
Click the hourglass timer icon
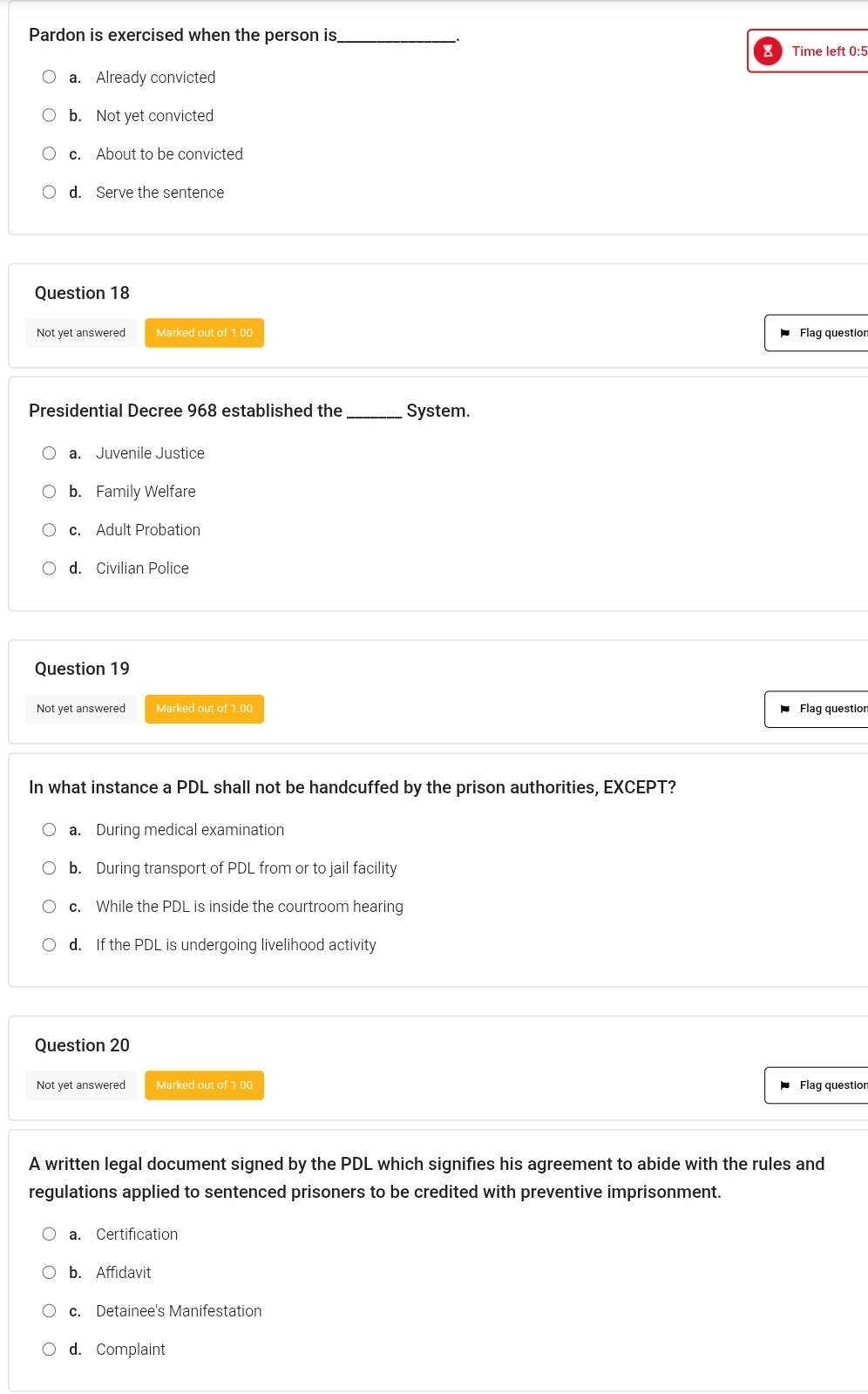point(767,51)
